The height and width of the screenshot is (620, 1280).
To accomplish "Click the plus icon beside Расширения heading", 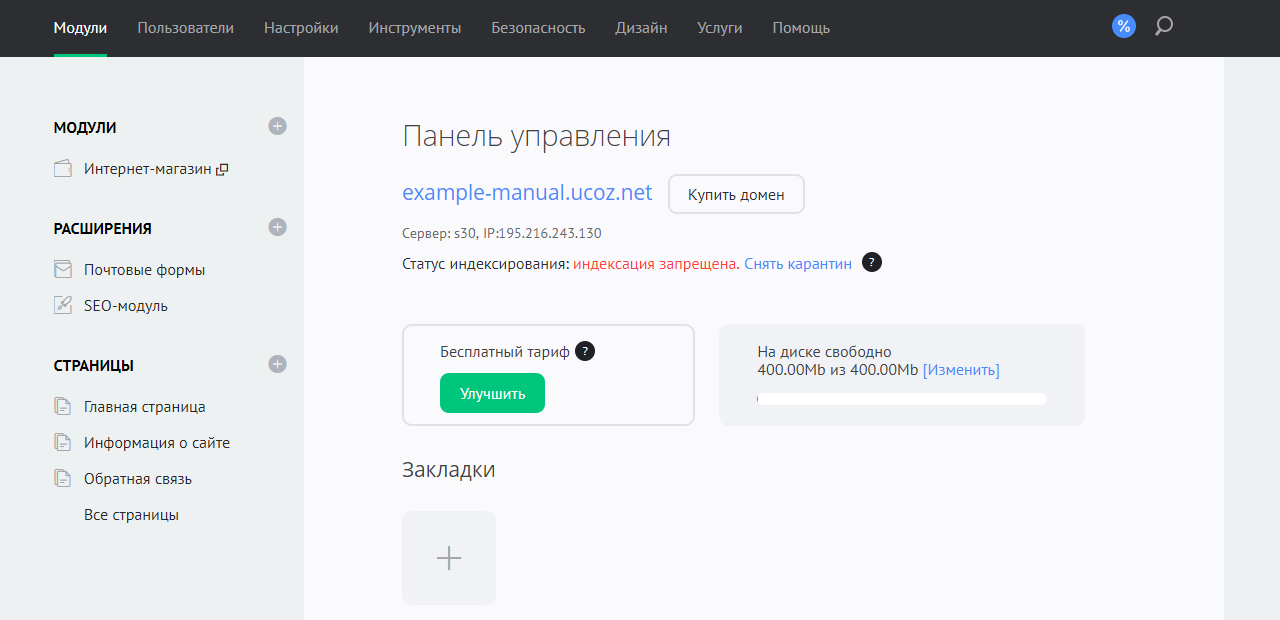I will 278,227.
